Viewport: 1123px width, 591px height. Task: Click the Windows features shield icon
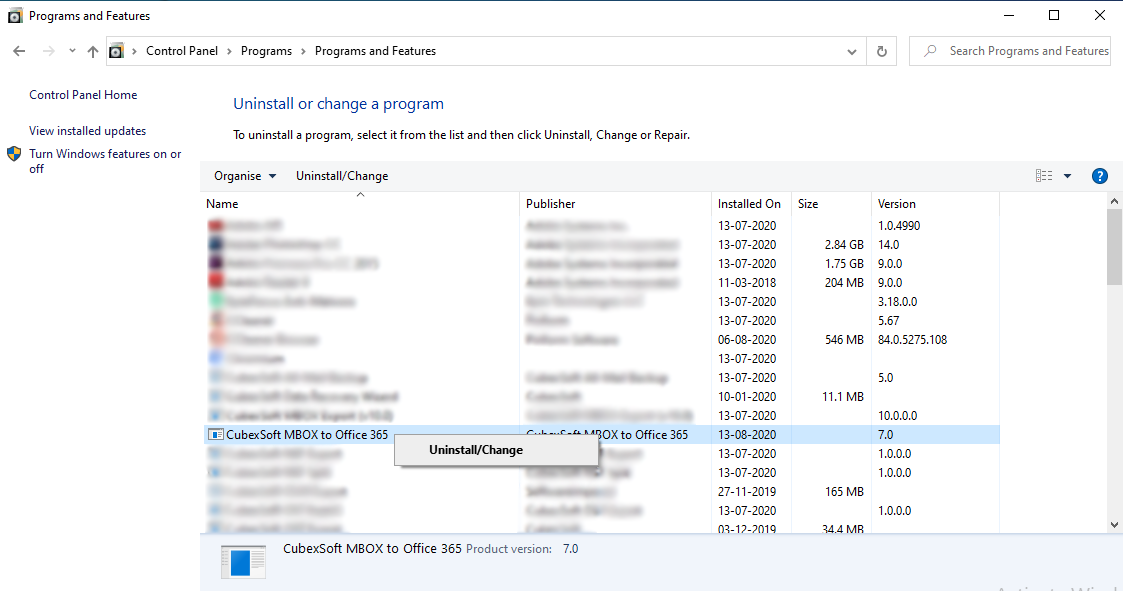[14, 154]
